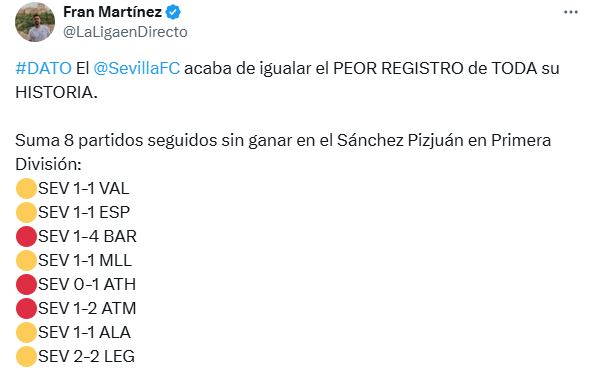The height and width of the screenshot is (369, 597).
Task: Click the Fran Martínez display name
Action: click(112, 12)
